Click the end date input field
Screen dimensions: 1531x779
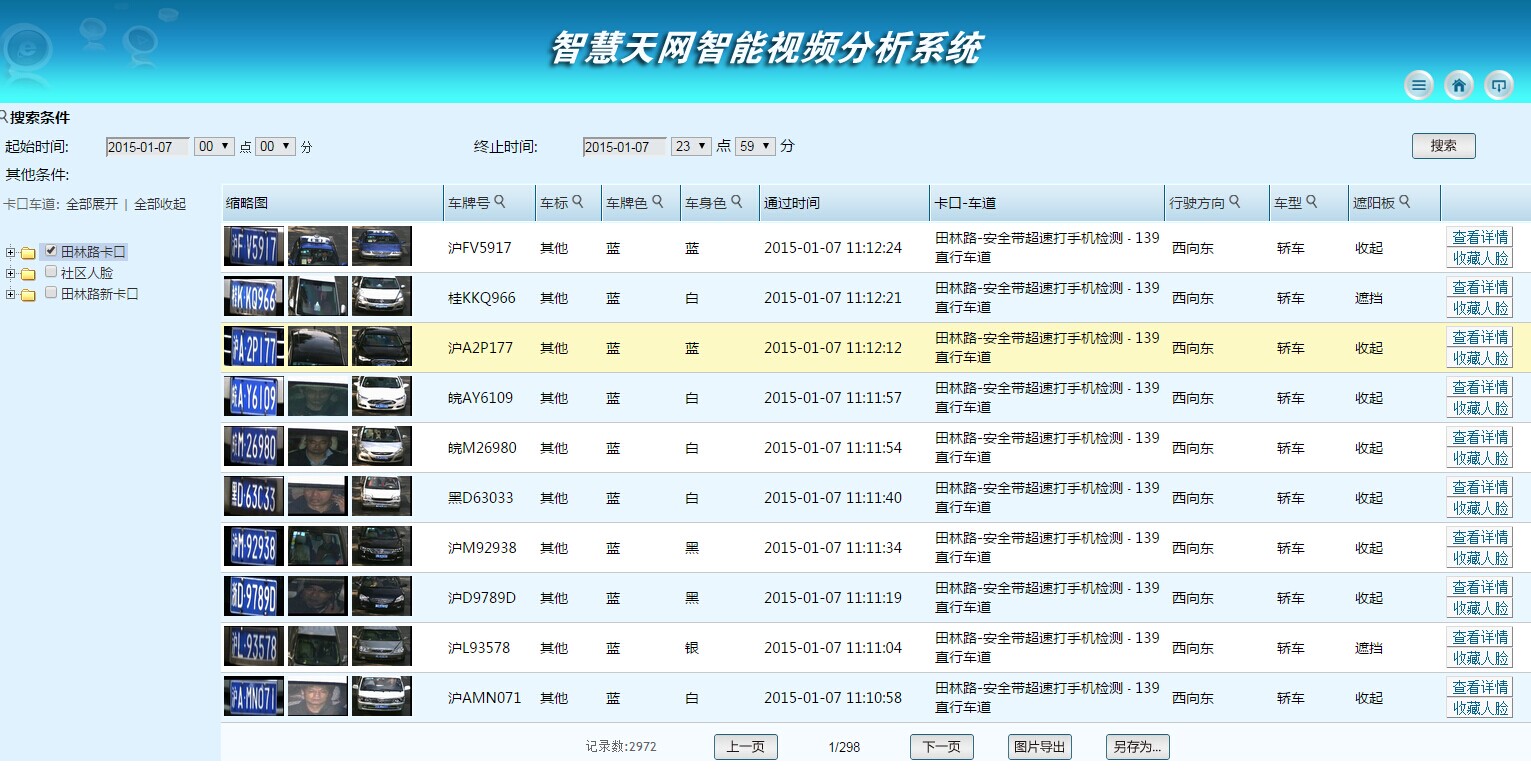click(x=624, y=147)
